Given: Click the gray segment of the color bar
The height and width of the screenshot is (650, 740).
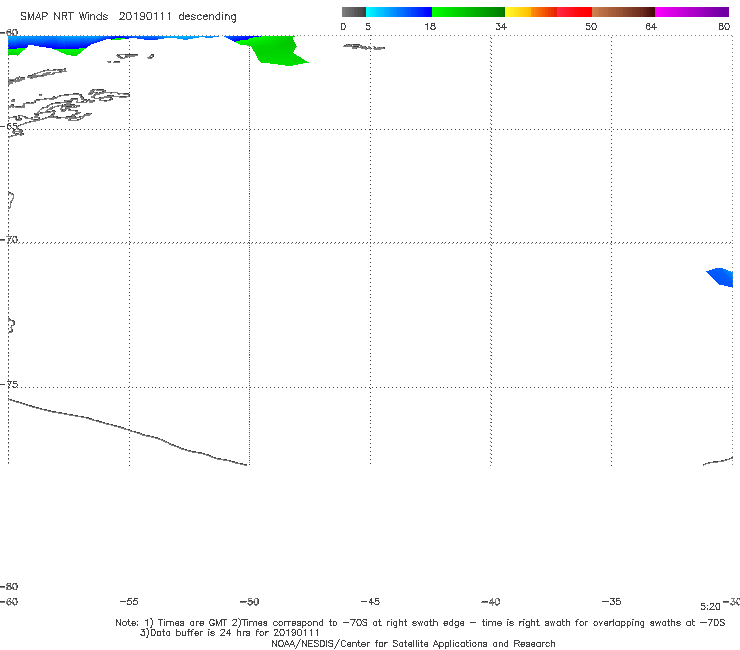Looking at the screenshot, I should tap(353, 12).
